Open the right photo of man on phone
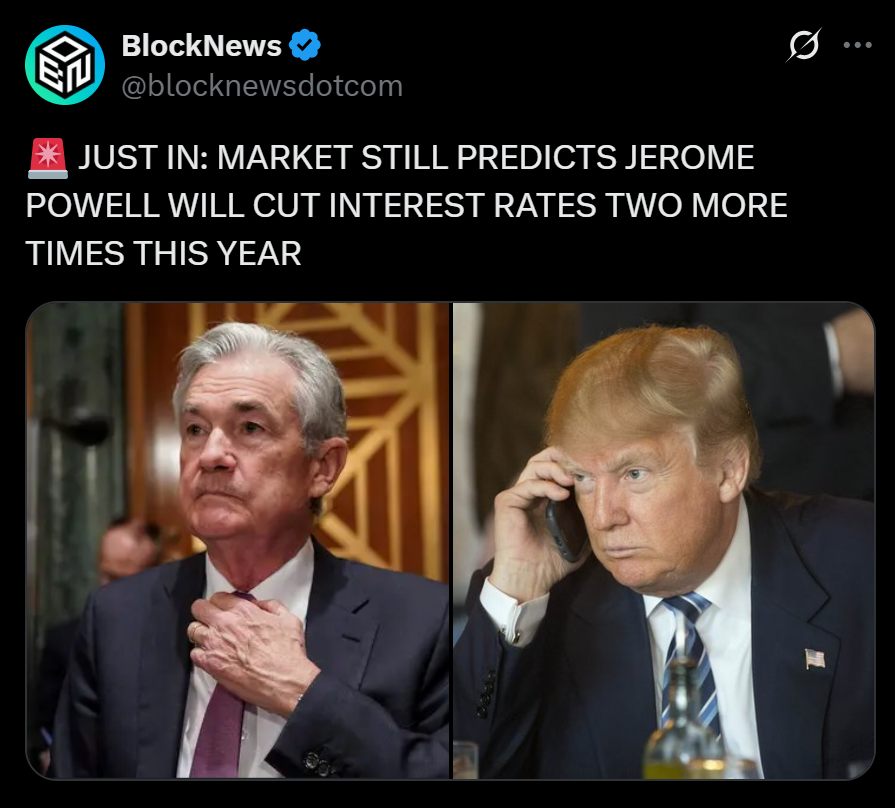This screenshot has width=895, height=808. click(x=664, y=540)
